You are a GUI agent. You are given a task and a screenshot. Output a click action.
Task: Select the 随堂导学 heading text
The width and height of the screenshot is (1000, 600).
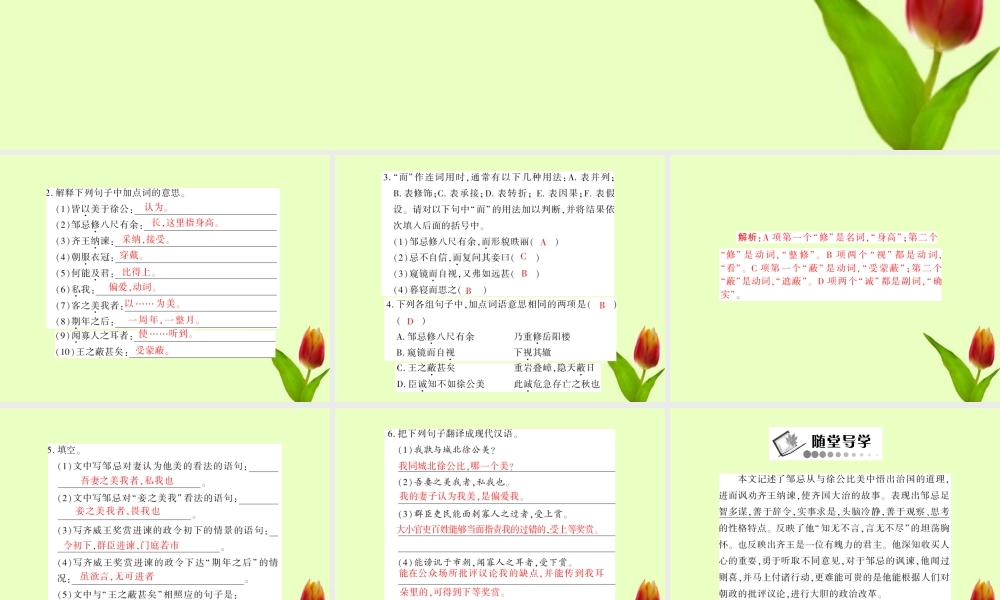[x=841, y=441]
